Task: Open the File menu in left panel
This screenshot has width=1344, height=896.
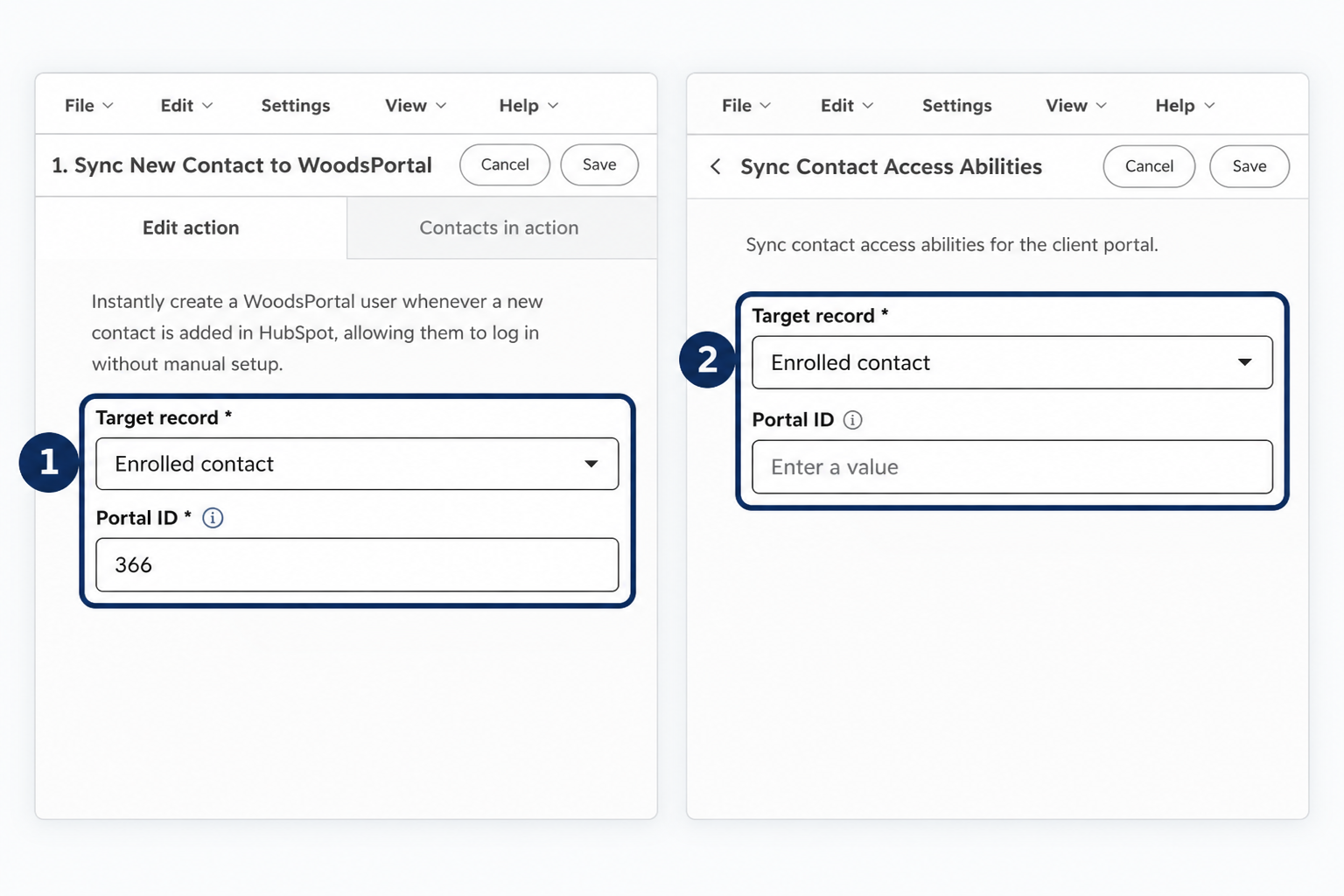Action: 88,106
